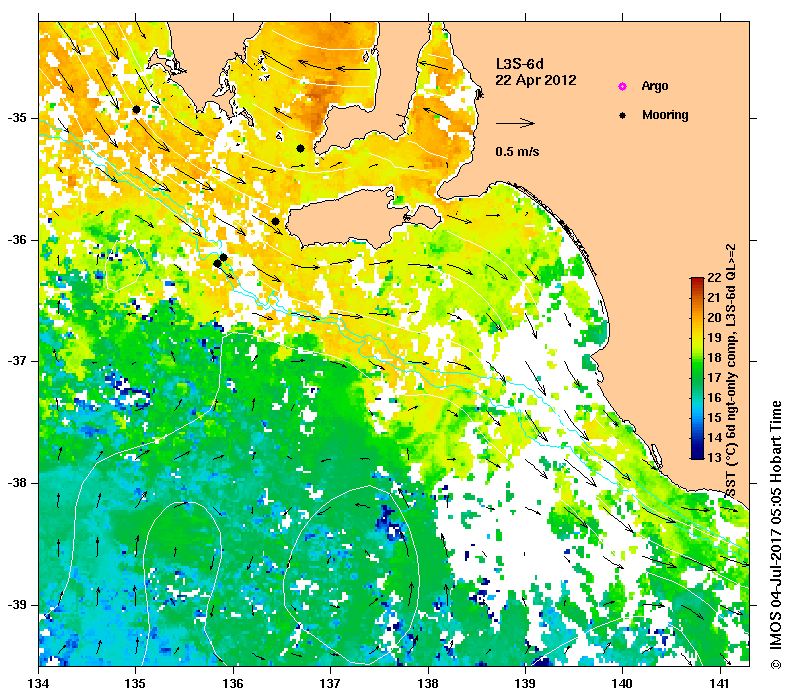Click longitude axis label '134'
Viewport: 791px width, 700px height.
click(x=39, y=684)
